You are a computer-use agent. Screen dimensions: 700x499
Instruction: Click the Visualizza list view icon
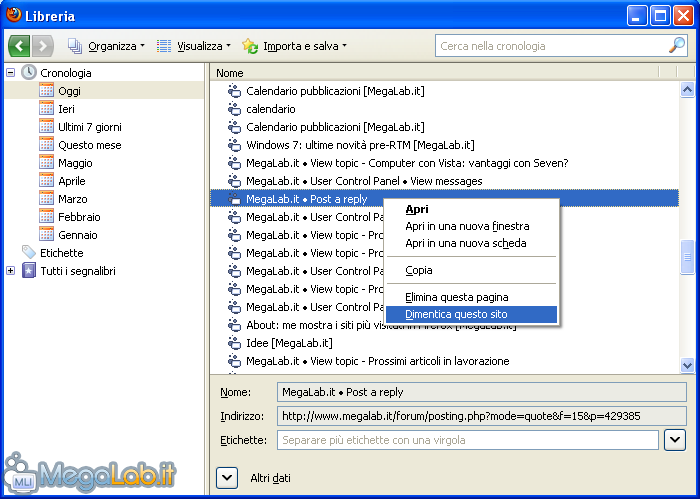click(x=164, y=46)
